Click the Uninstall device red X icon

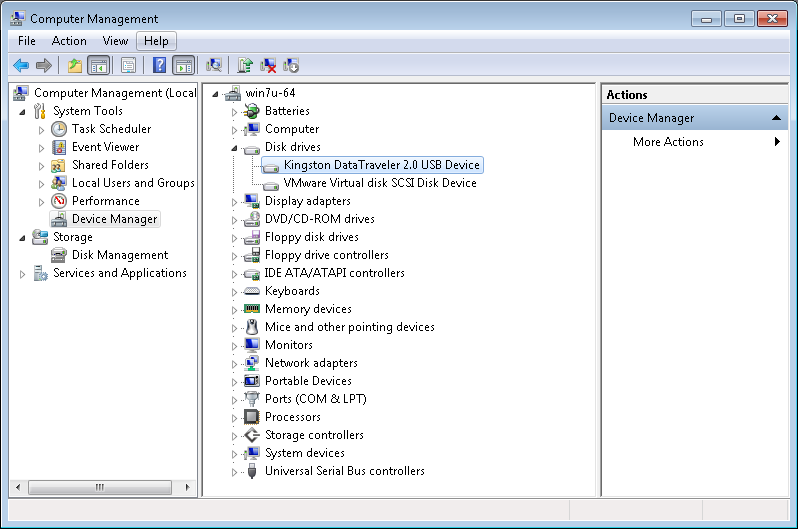click(x=268, y=65)
